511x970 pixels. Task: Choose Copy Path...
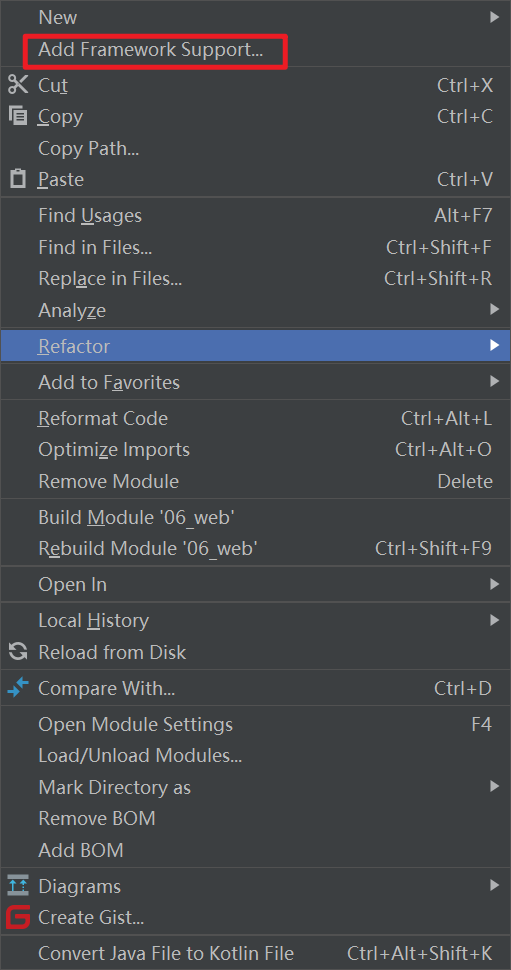pos(256,148)
